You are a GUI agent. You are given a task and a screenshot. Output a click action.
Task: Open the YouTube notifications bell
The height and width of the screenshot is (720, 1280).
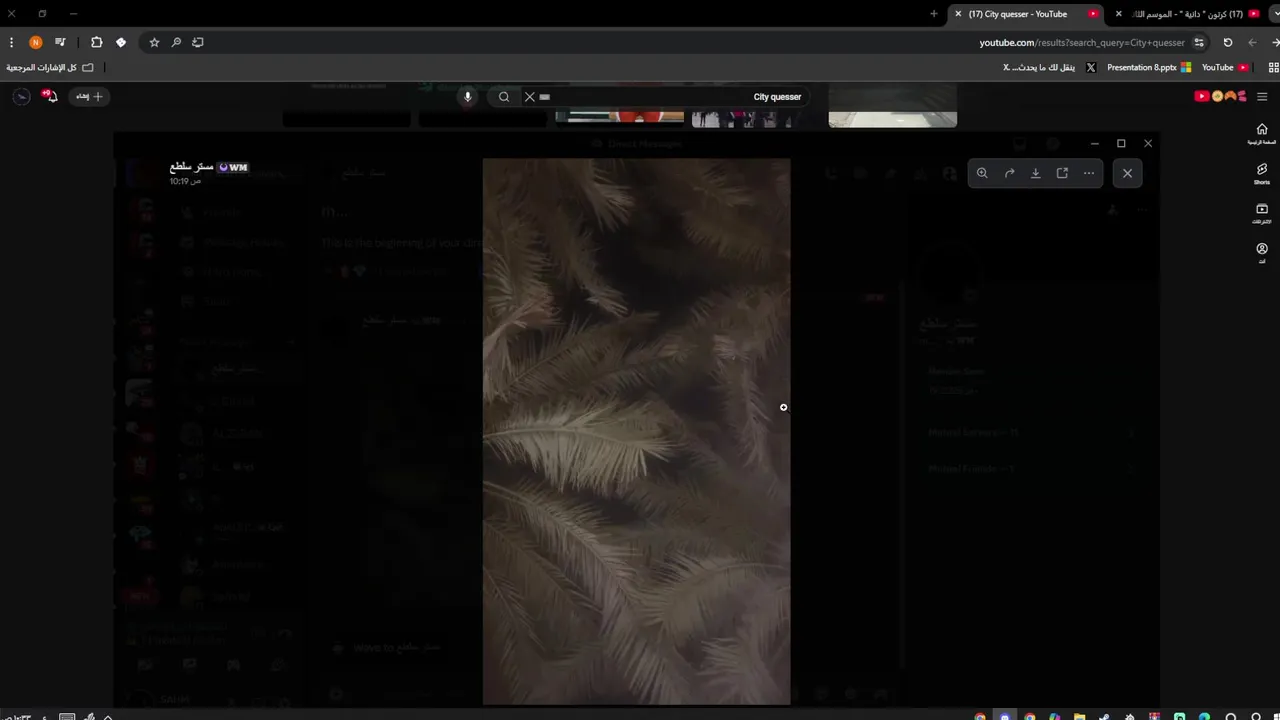tap(50, 96)
